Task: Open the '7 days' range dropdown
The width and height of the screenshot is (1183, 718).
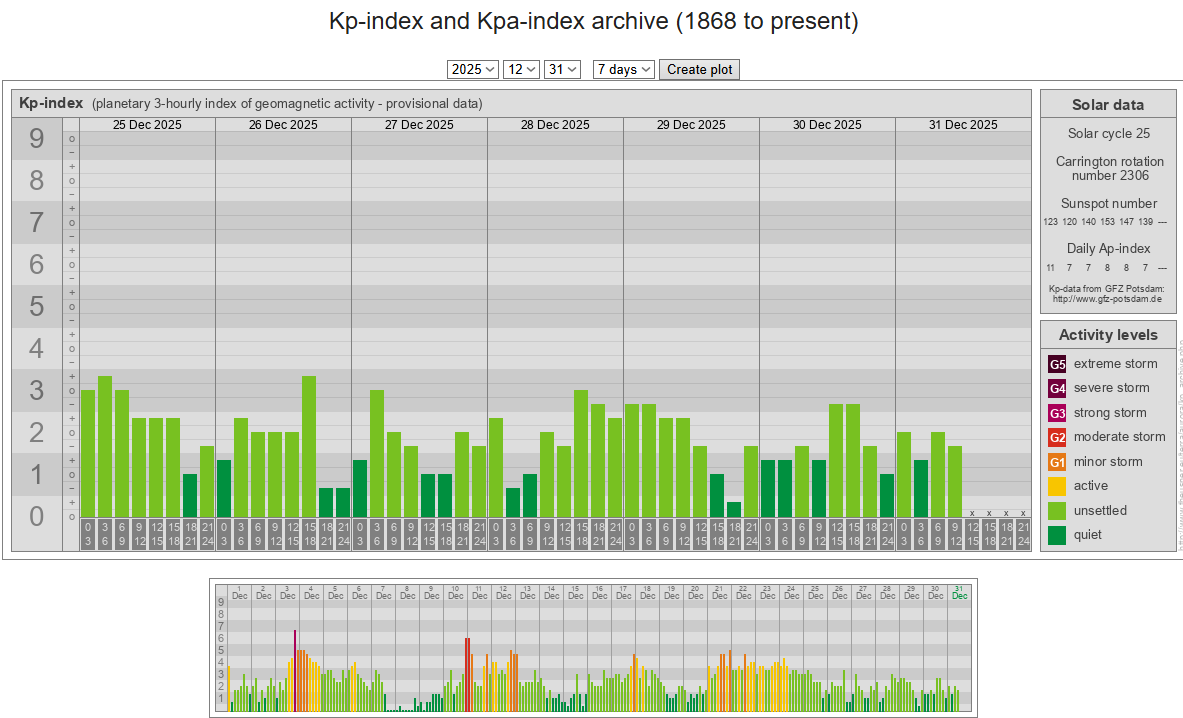Action: tap(623, 69)
